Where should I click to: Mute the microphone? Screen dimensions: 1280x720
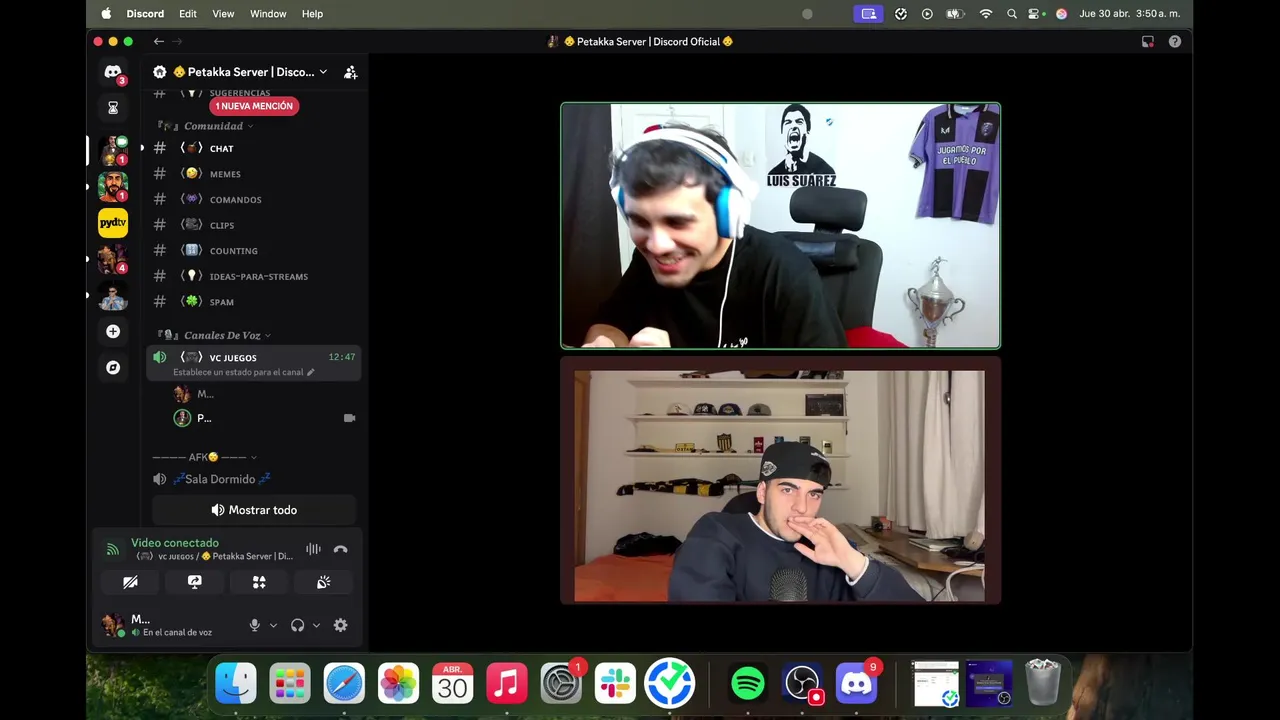(x=254, y=625)
